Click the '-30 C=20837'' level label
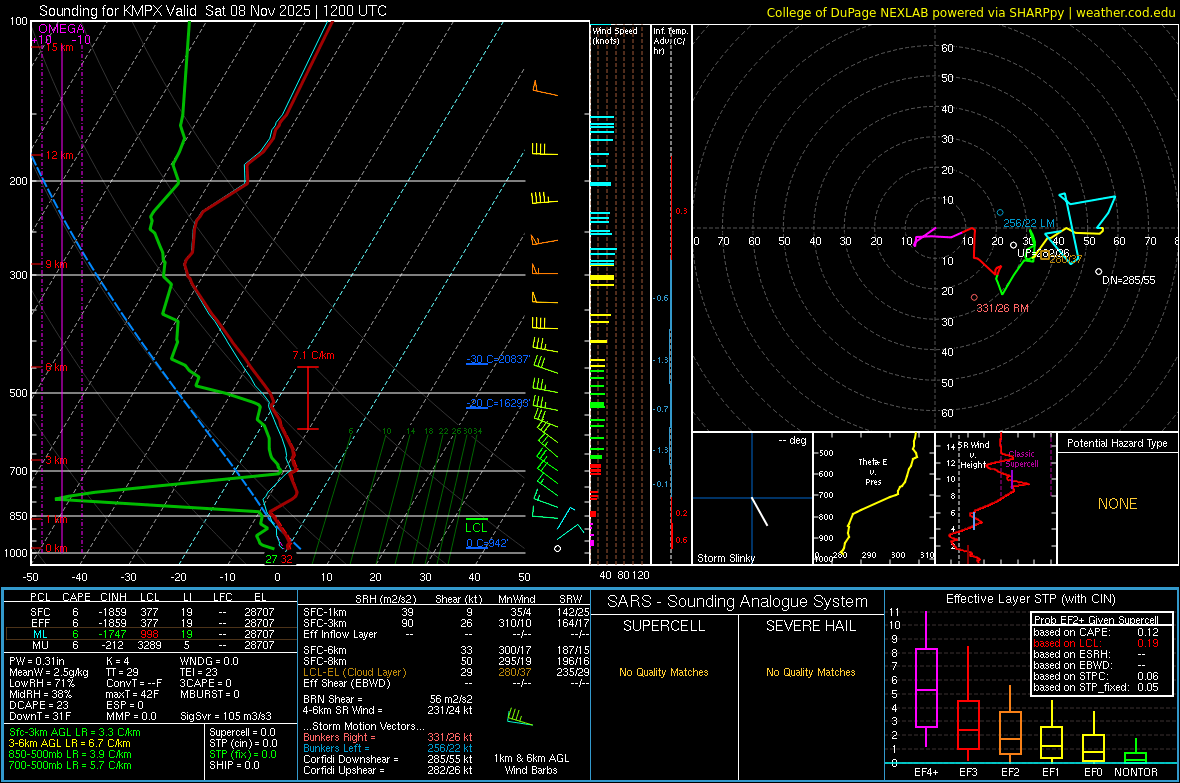Image resolution: width=1180 pixels, height=783 pixels. click(498, 359)
